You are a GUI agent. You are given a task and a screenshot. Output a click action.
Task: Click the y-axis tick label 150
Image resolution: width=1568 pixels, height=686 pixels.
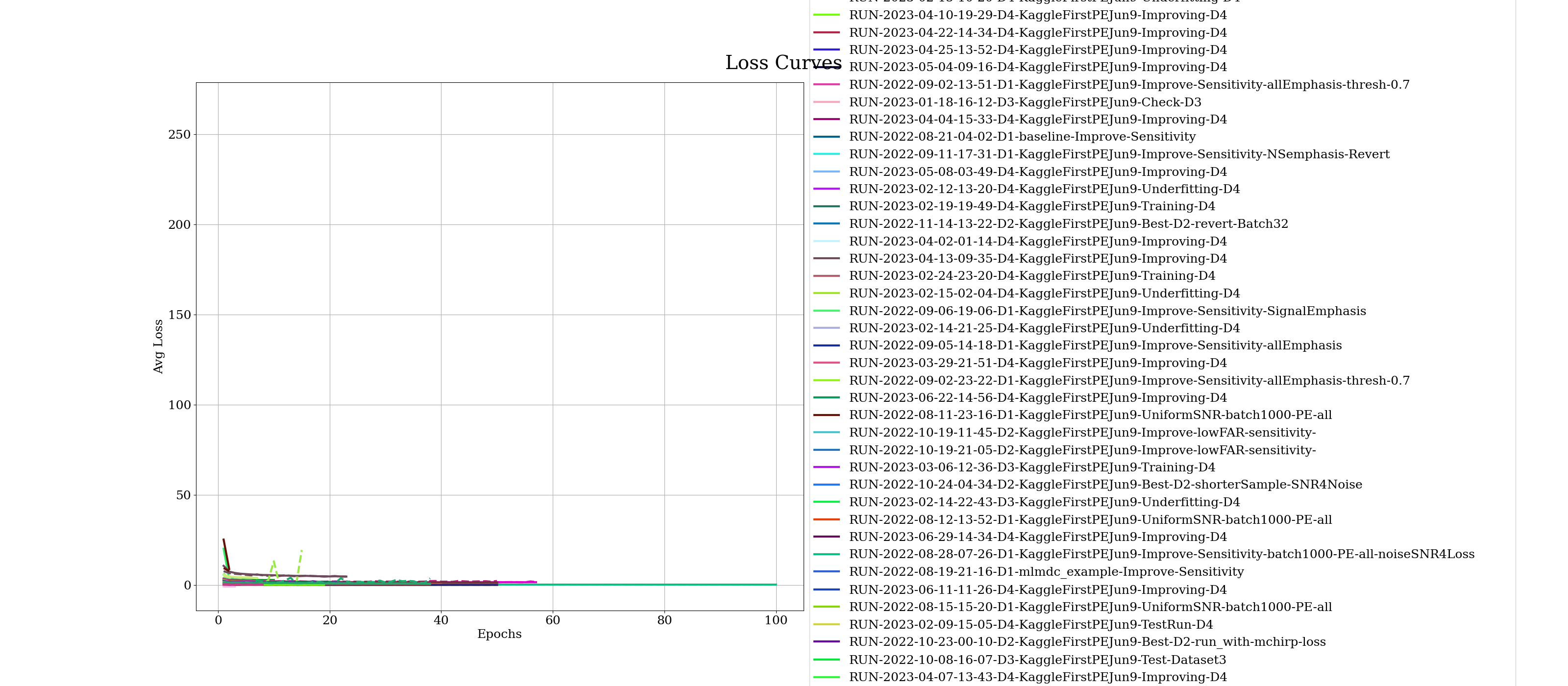tap(179, 315)
